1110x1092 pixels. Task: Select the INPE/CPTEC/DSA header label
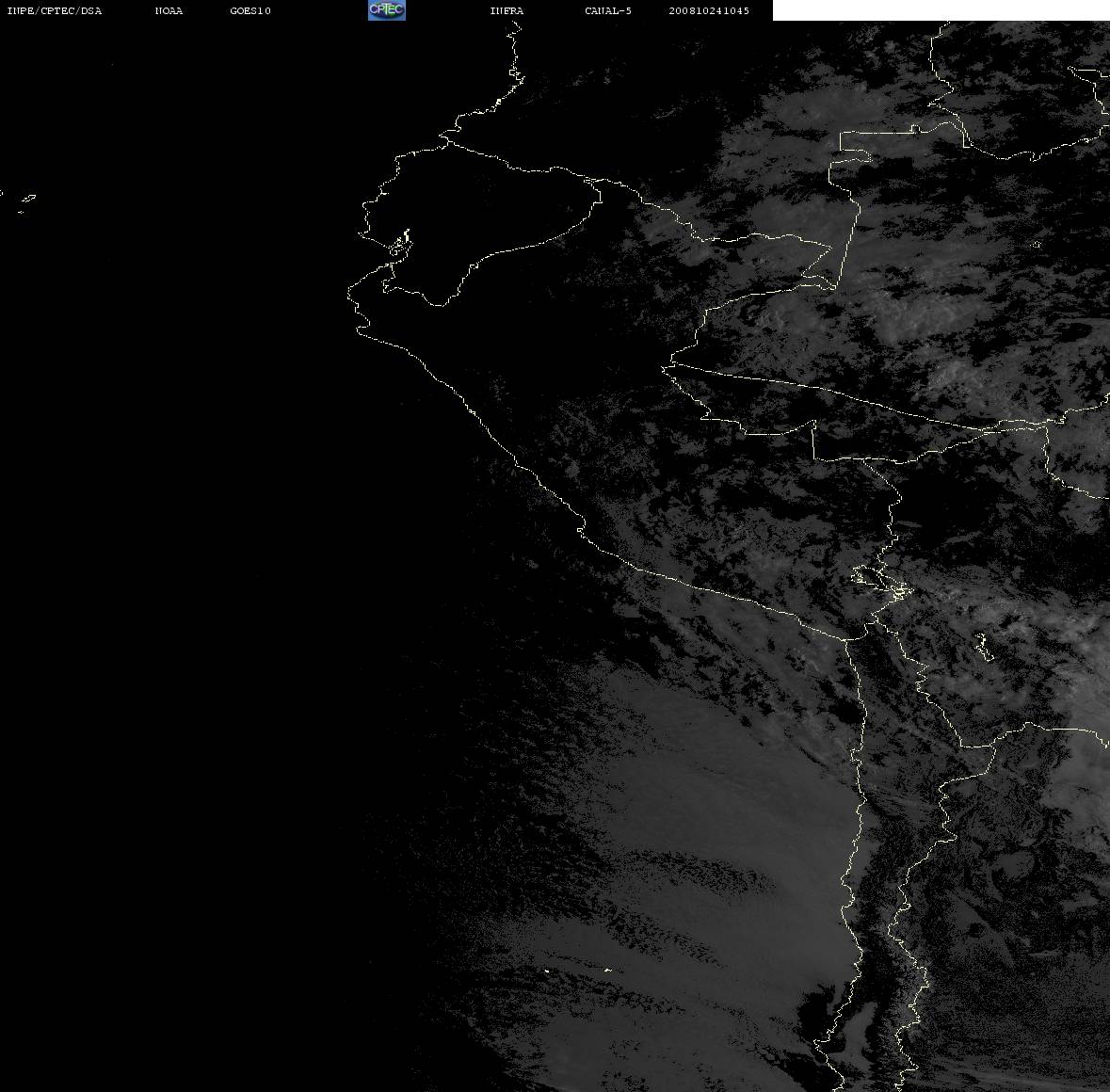click(x=54, y=10)
